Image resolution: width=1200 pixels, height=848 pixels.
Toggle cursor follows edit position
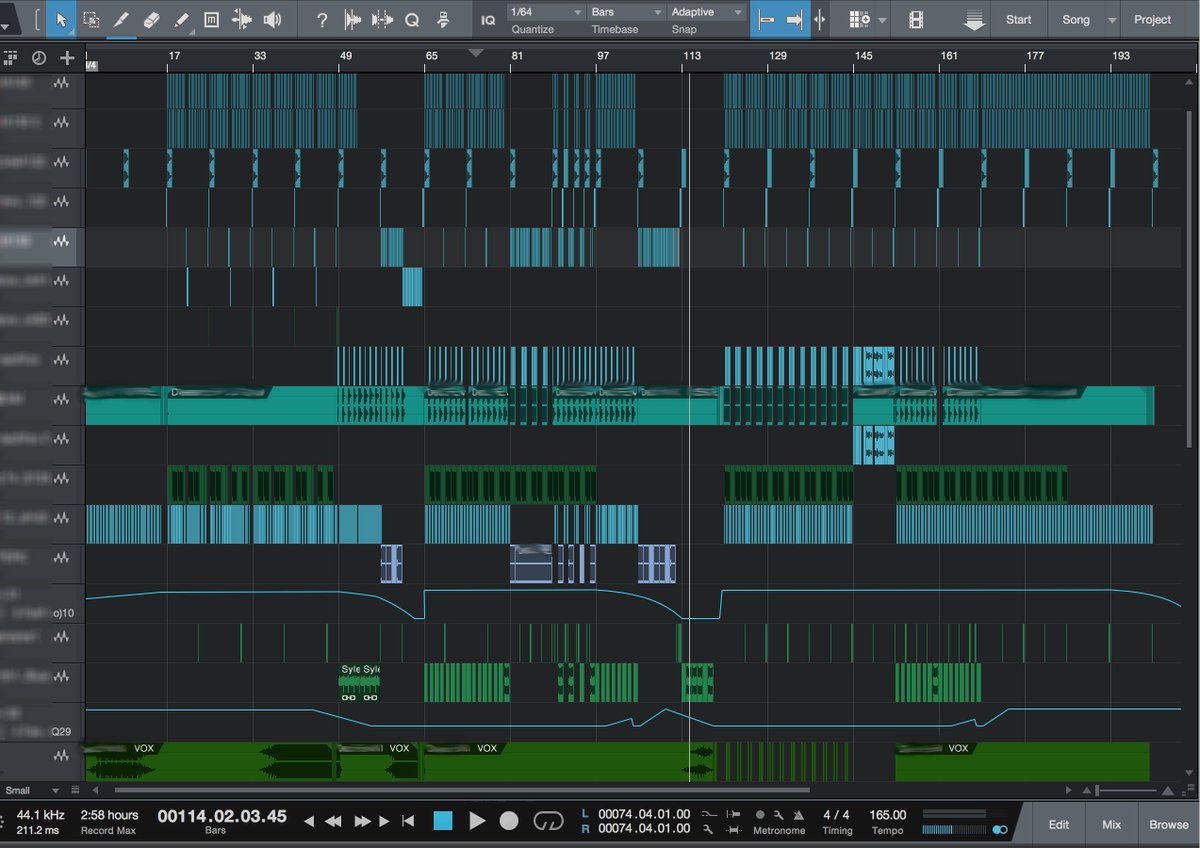pyautogui.click(x=820, y=19)
